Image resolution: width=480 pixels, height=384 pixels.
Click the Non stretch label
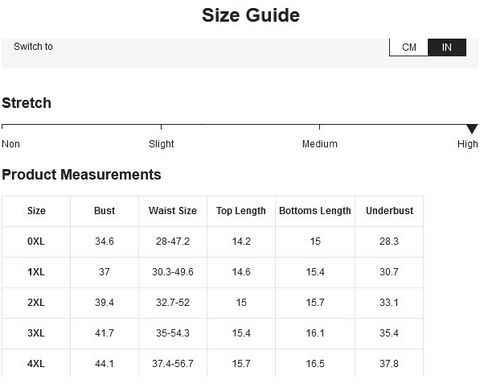coord(11,144)
